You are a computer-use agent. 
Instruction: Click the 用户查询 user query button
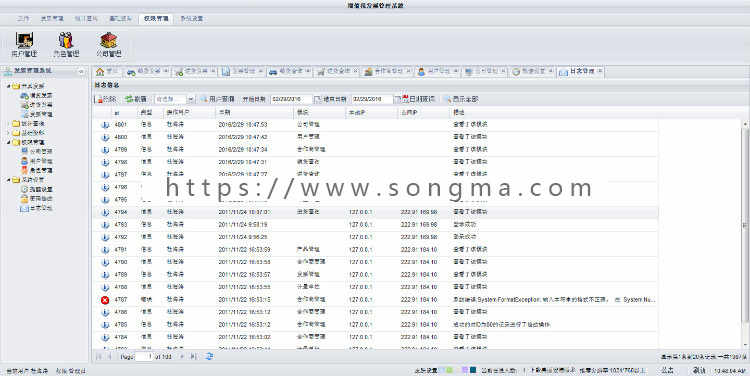[x=218, y=99]
